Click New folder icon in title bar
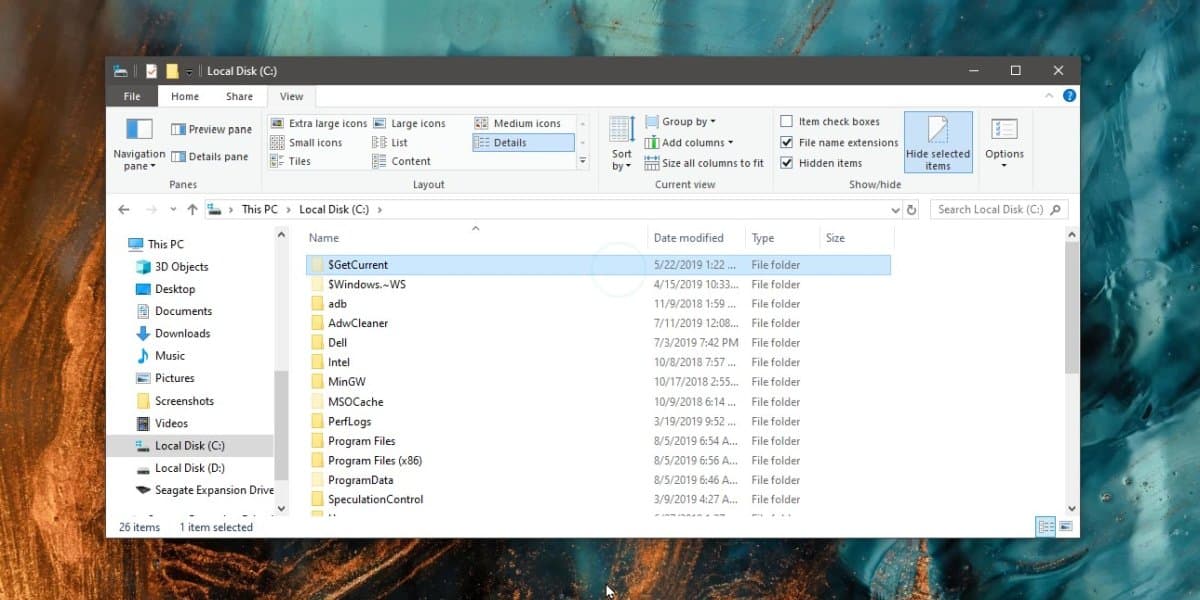 (172, 71)
